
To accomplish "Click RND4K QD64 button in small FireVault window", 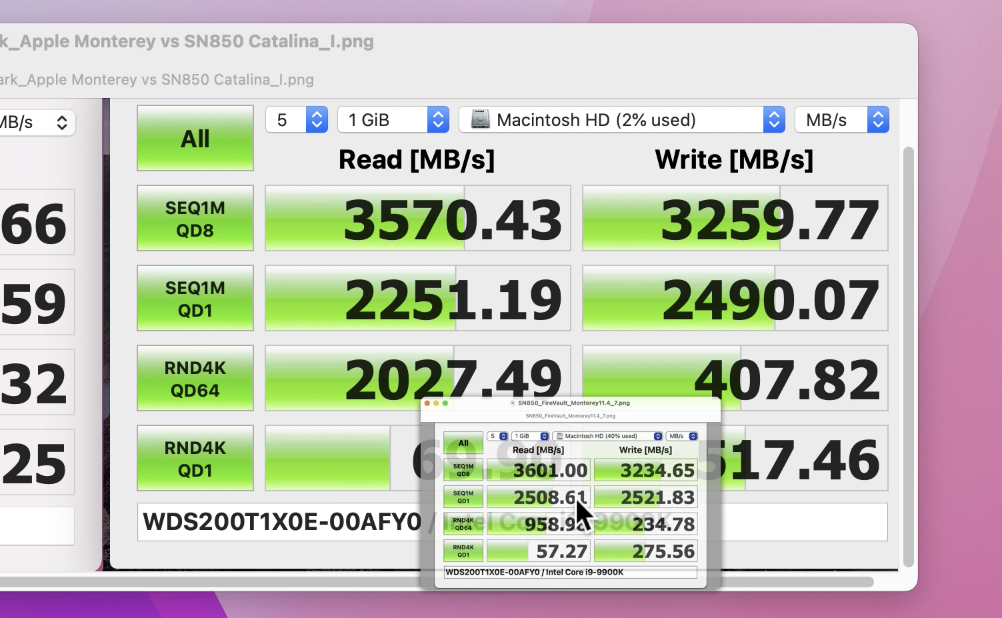I will [x=463, y=524].
